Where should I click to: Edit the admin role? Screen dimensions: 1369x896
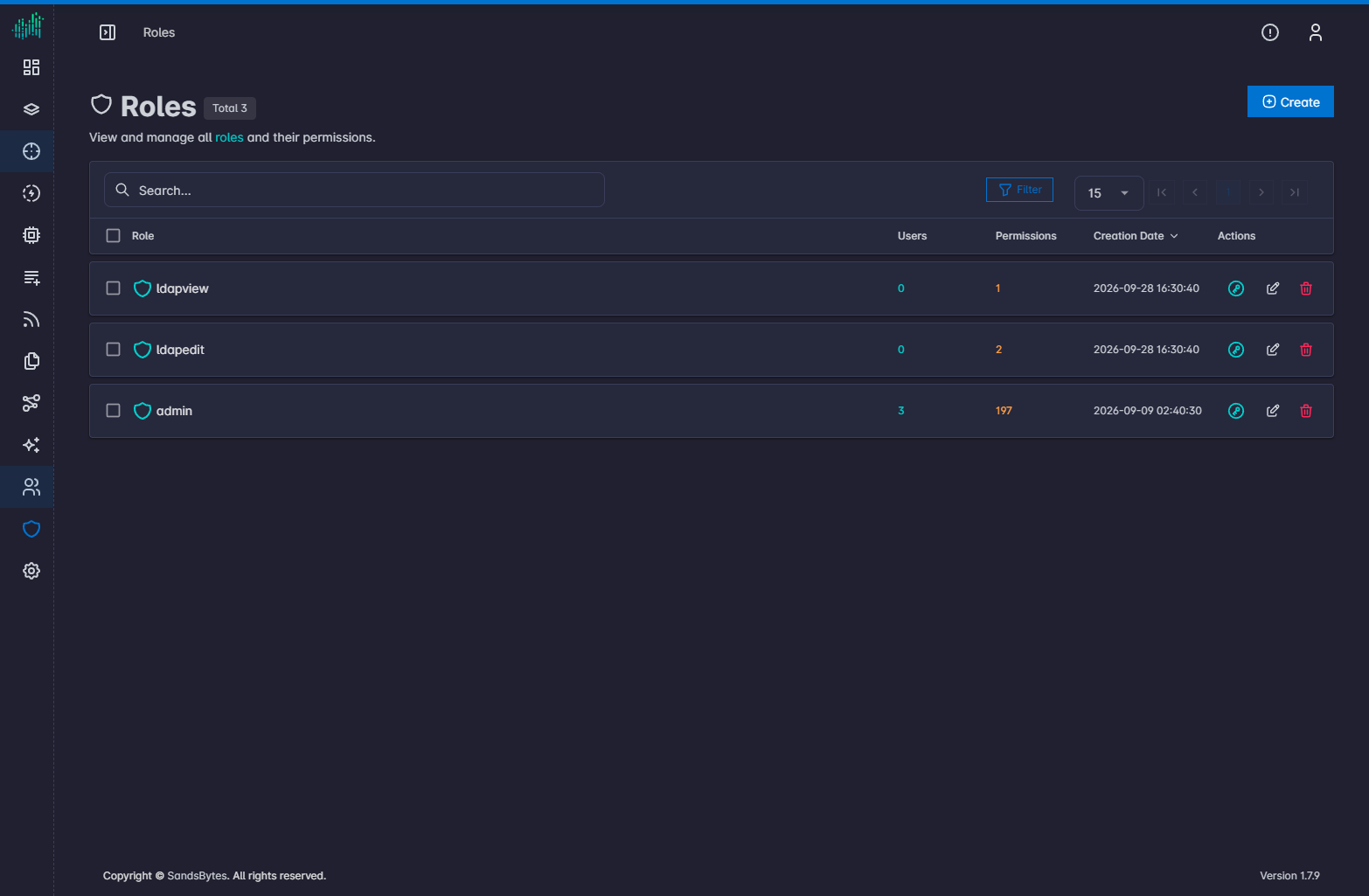pos(1273,411)
